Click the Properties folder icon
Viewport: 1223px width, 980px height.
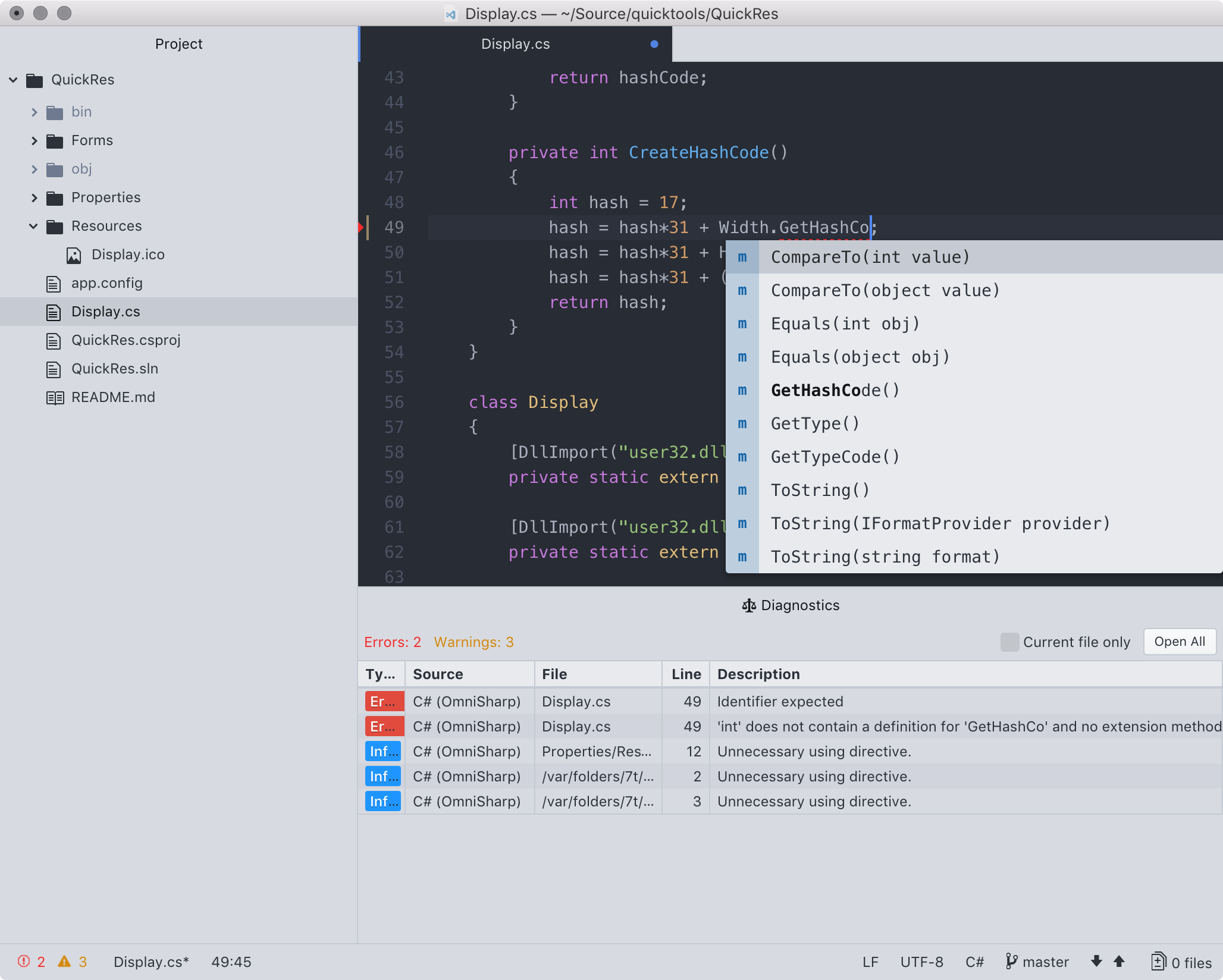tap(55, 198)
